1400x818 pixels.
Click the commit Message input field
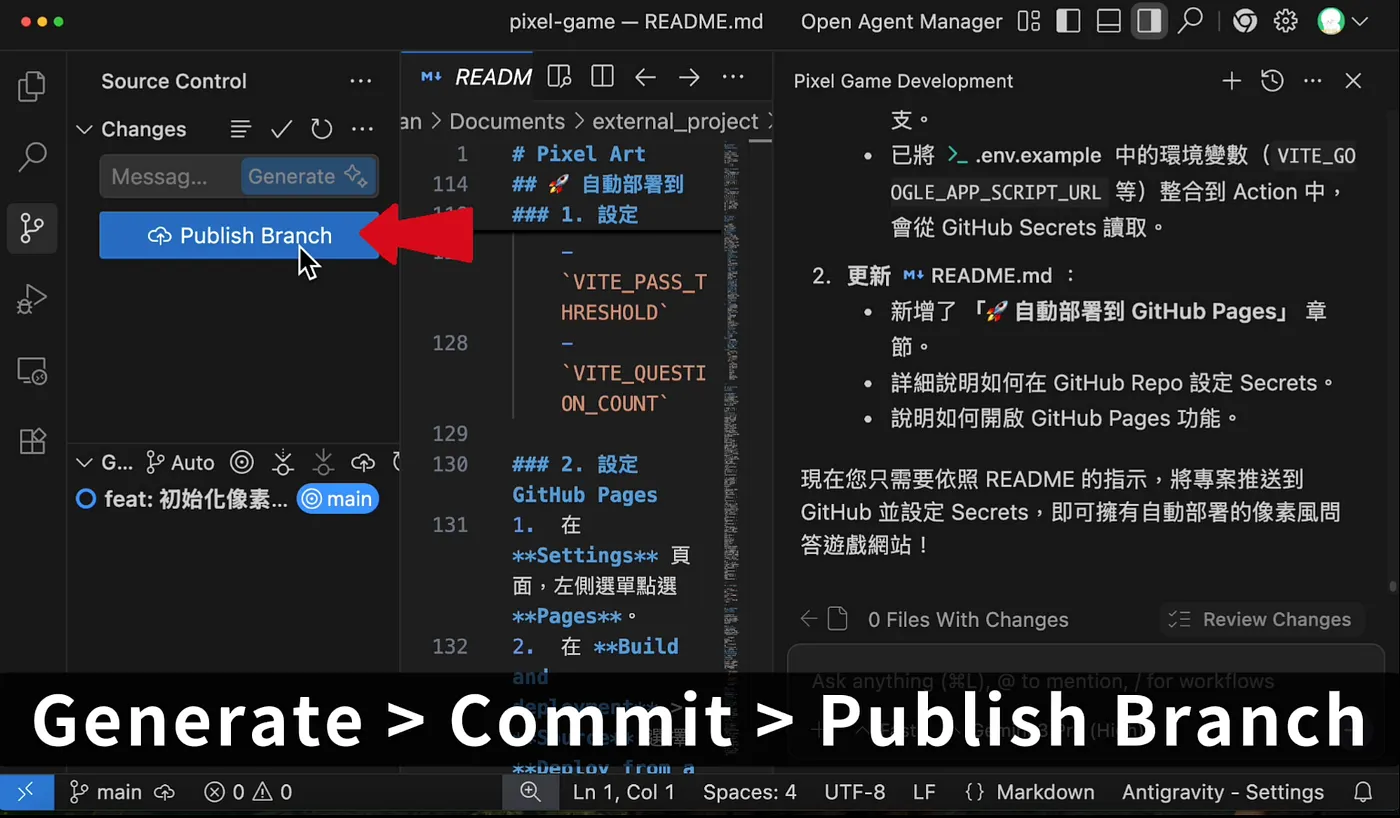(170, 176)
